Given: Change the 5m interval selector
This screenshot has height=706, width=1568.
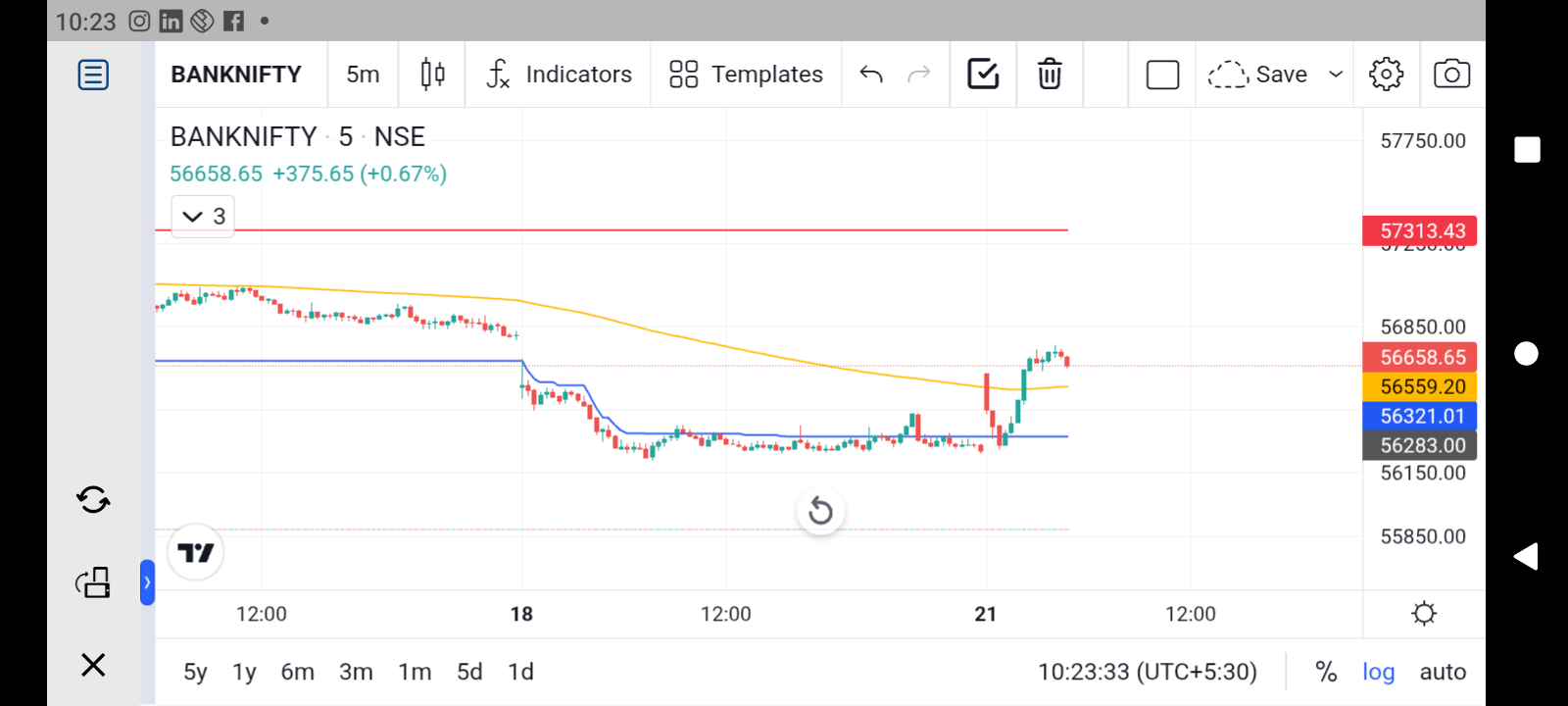Looking at the screenshot, I should click(363, 75).
